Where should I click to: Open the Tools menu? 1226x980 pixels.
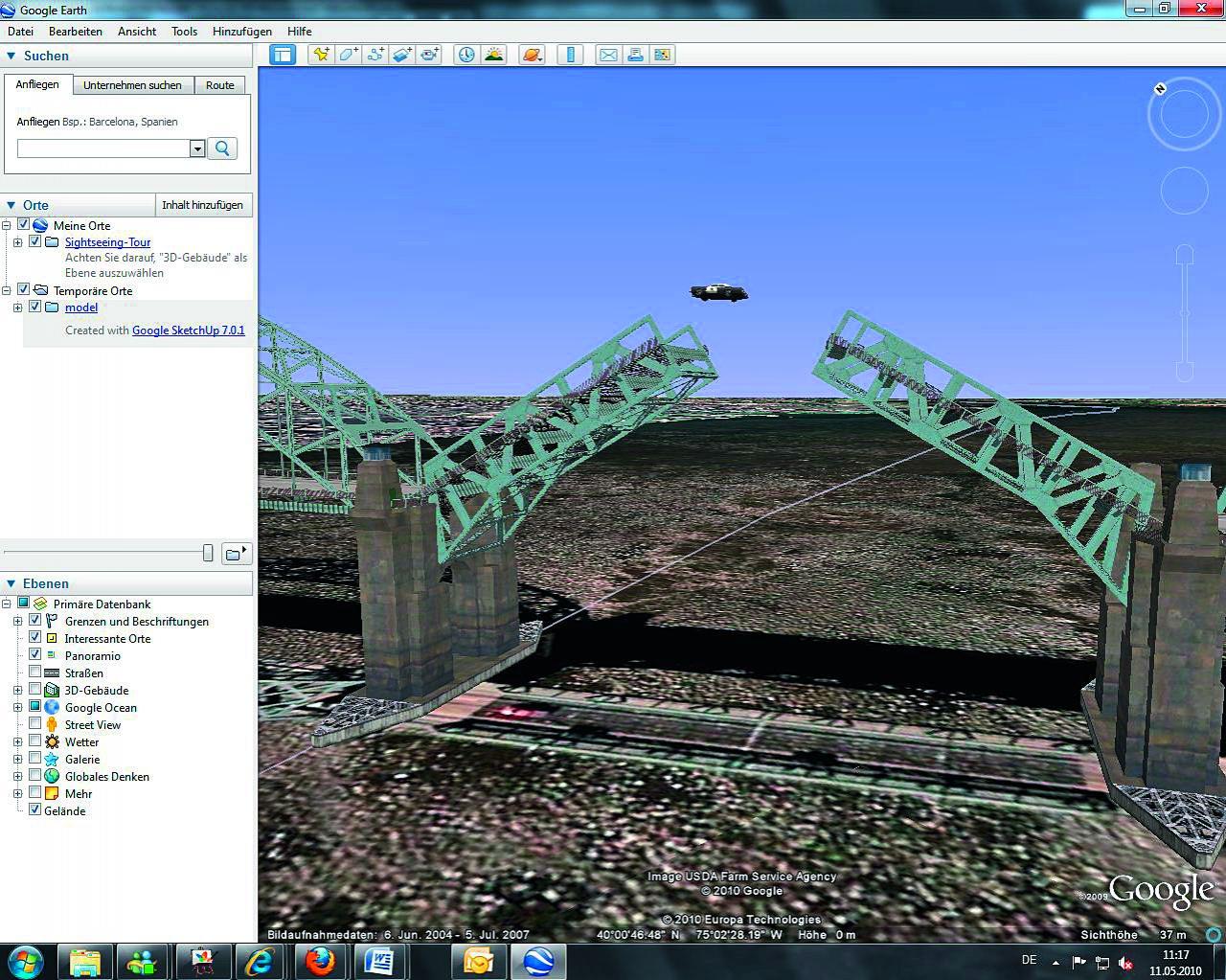185,32
